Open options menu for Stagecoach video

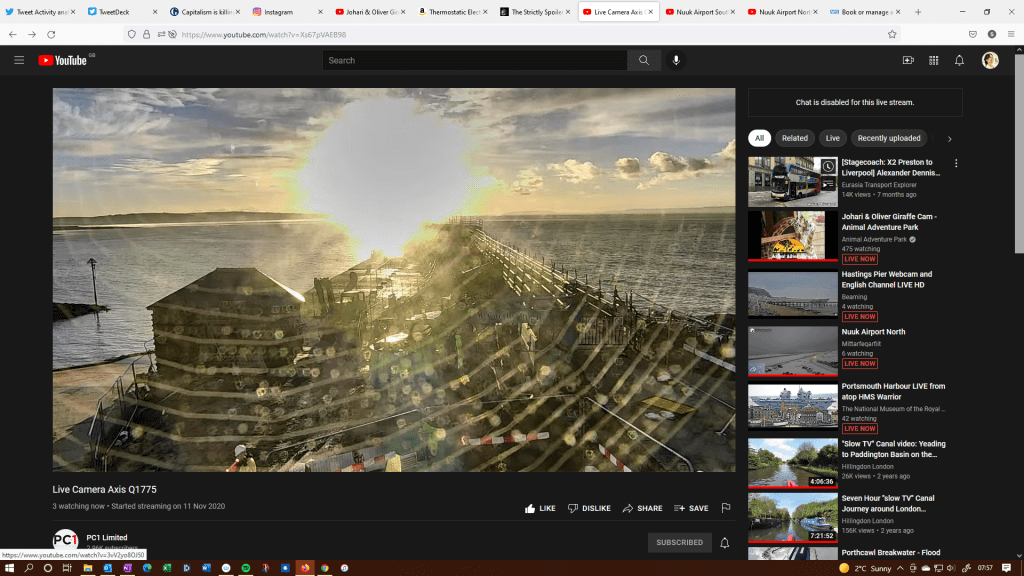[x=956, y=163]
